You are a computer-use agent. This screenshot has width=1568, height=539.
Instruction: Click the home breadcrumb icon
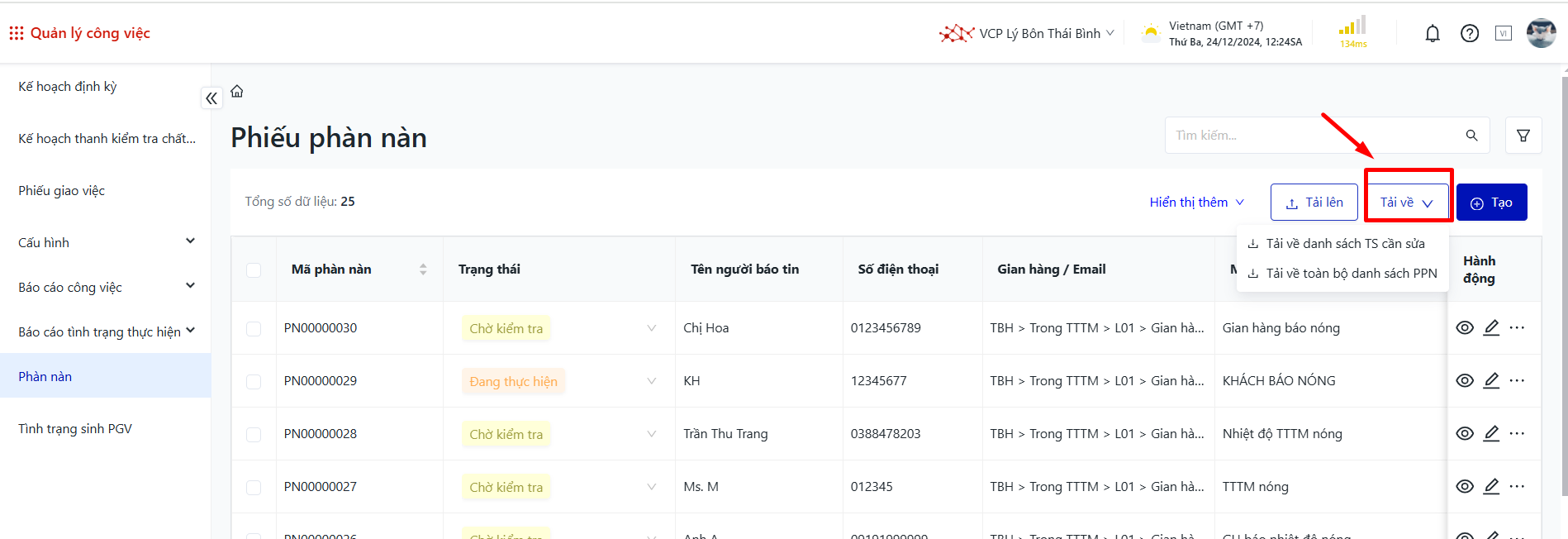point(237,92)
